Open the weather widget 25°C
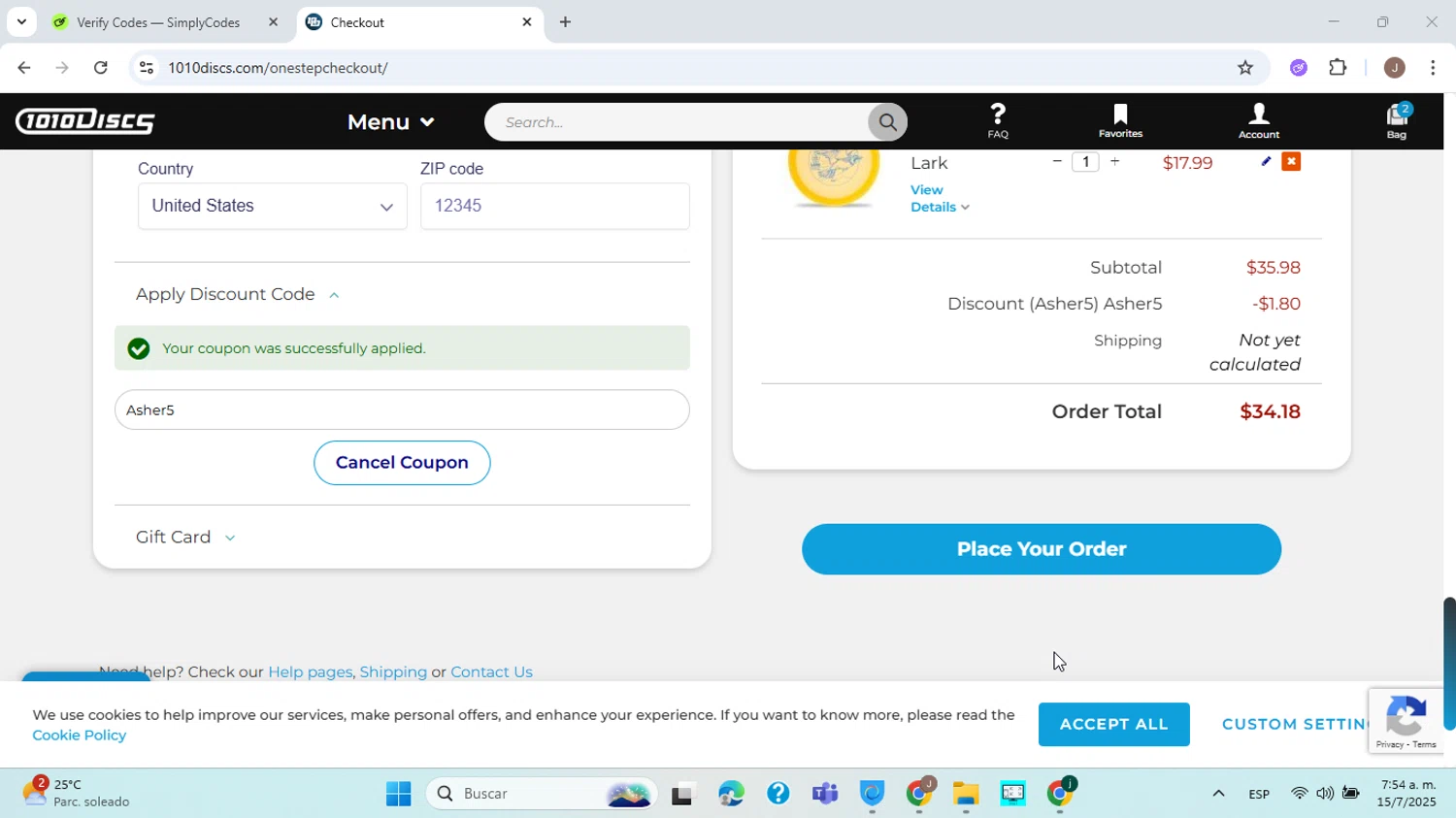Viewport: 1456px width, 818px height. 78,793
